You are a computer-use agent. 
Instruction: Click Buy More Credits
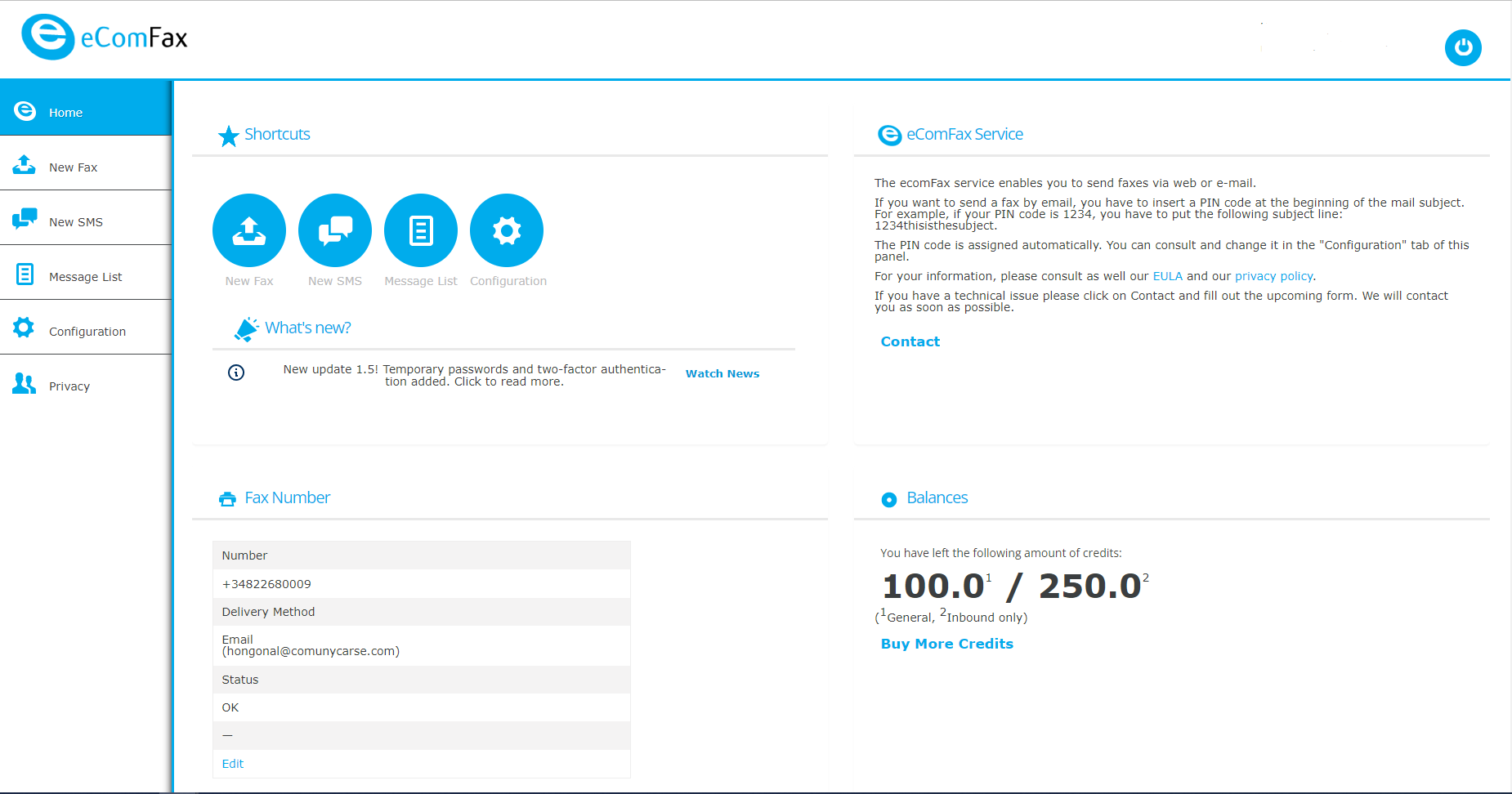coord(947,644)
